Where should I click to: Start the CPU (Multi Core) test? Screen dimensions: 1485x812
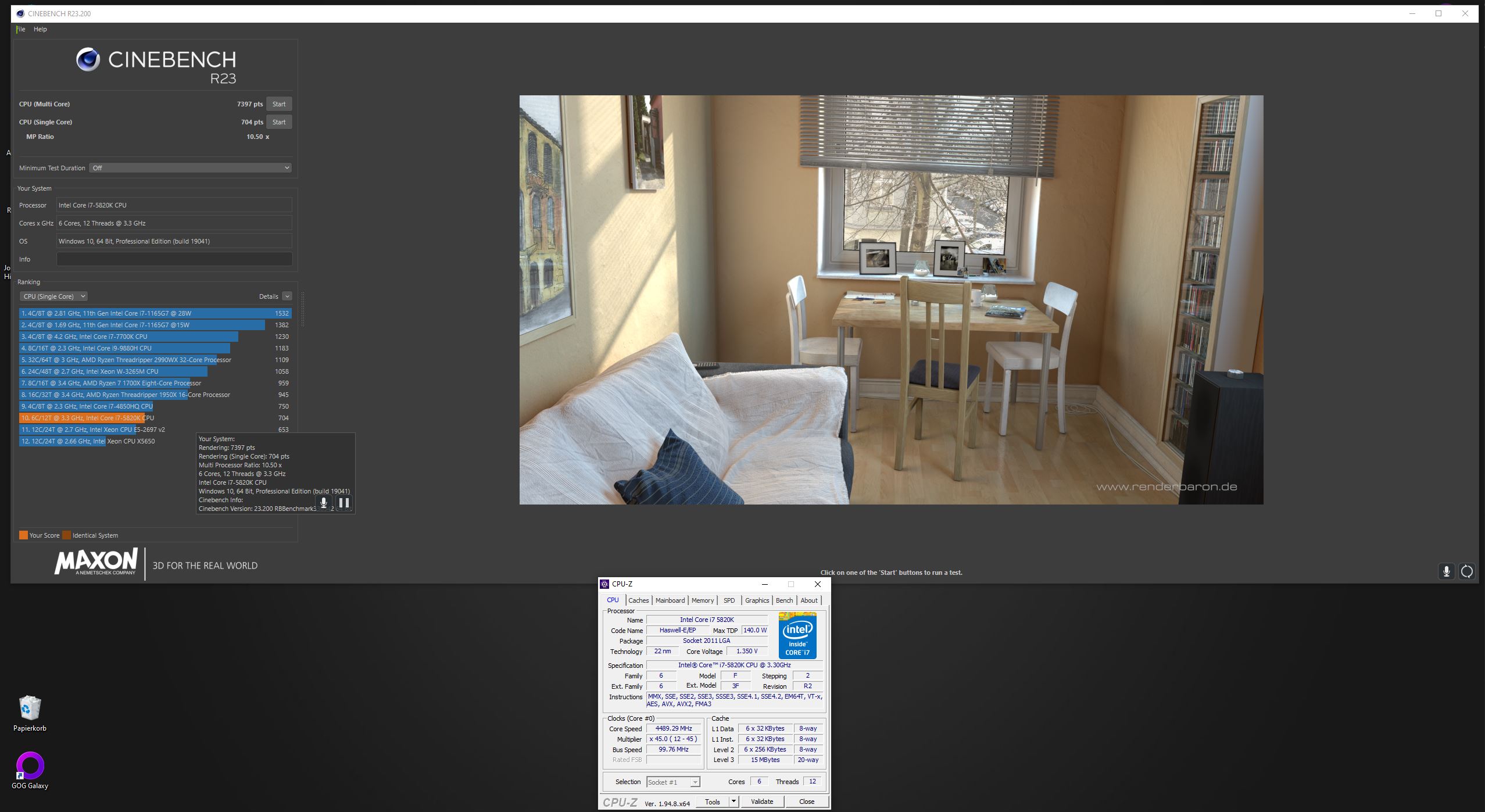279,104
